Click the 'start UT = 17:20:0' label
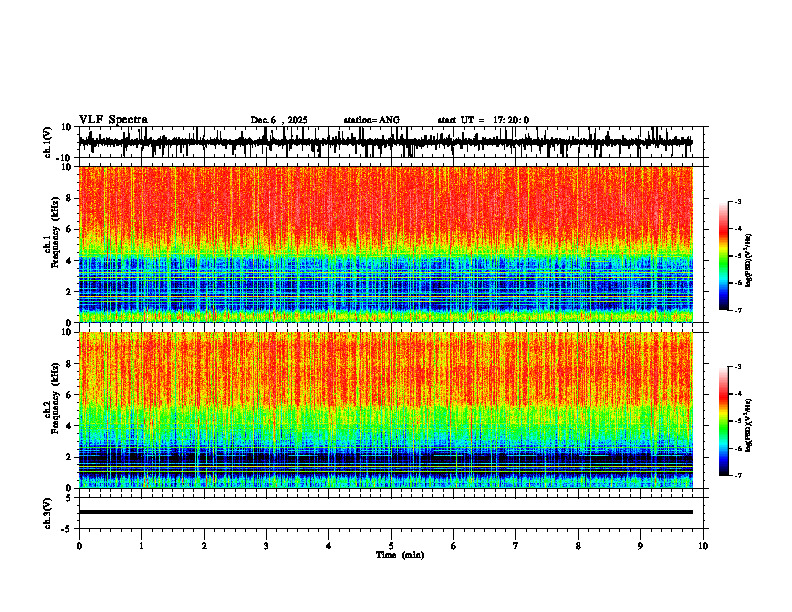Image resolution: width=792 pixels, height=612 pixels. coord(483,120)
